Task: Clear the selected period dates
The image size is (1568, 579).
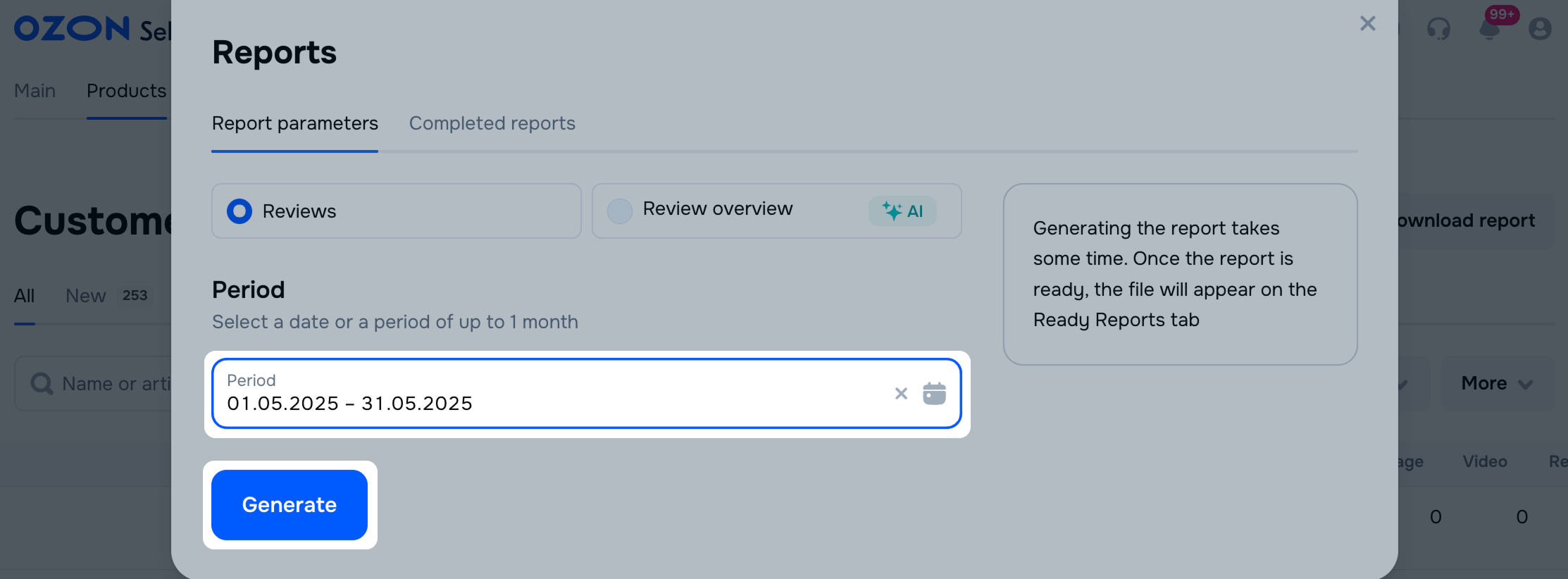Action: (901, 394)
